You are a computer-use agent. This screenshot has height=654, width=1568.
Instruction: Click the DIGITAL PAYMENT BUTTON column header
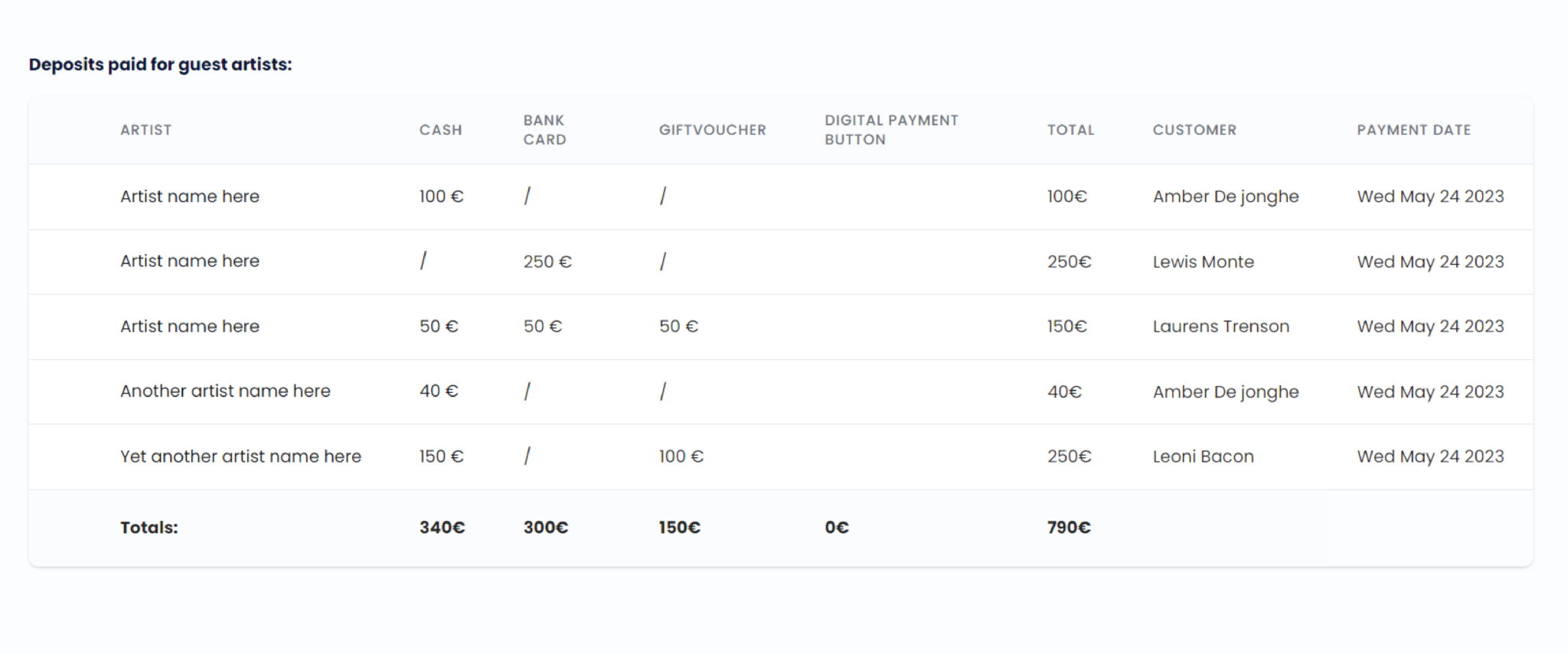click(x=891, y=130)
